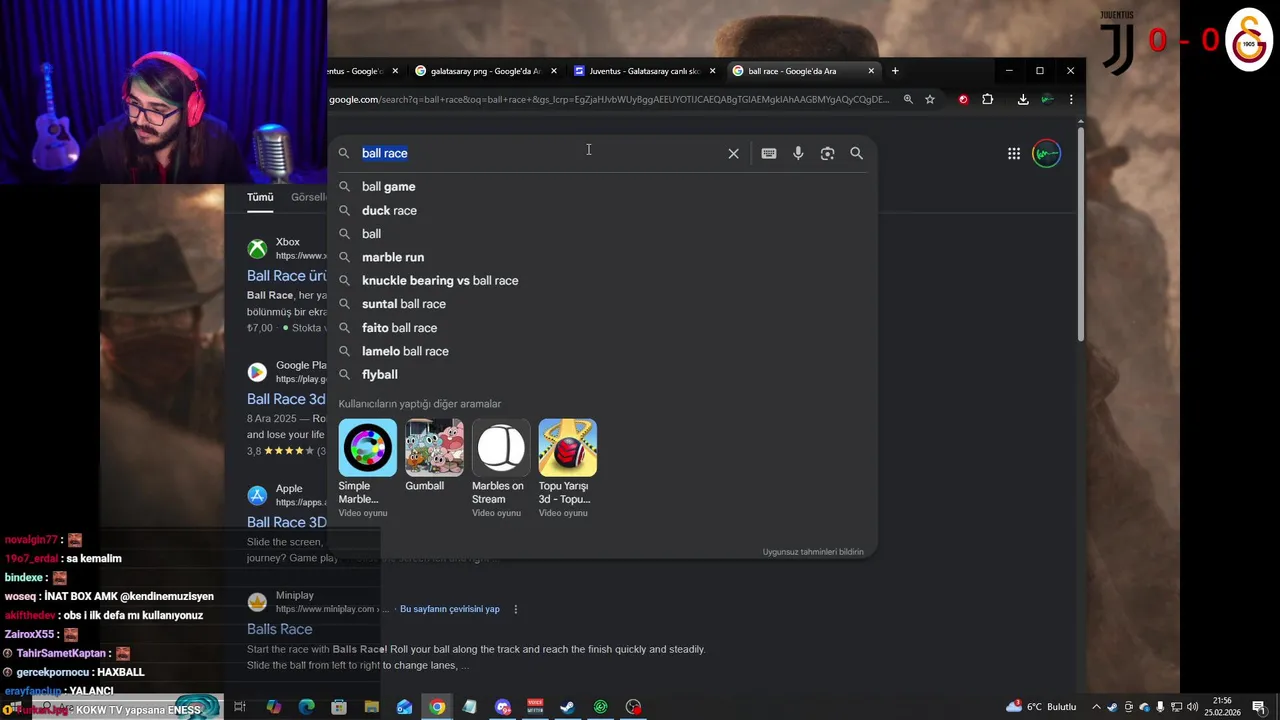Choose the 'flyball' suggestion
Image resolution: width=1280 pixels, height=720 pixels.
(x=380, y=375)
